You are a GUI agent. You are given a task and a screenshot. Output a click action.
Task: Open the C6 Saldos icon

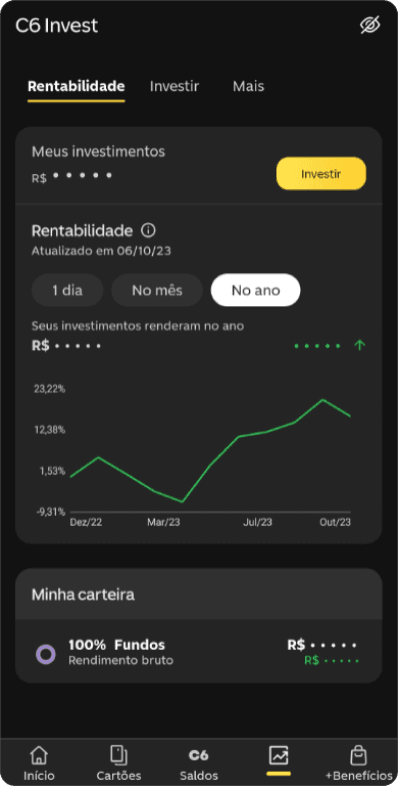(x=198, y=755)
